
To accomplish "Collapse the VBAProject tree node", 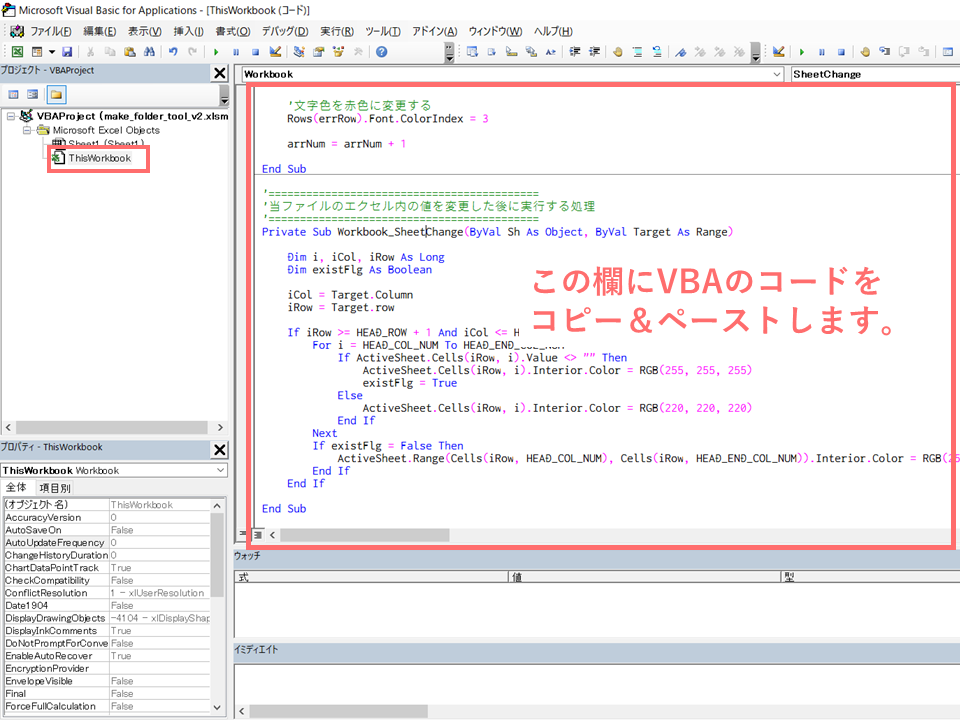I will point(10,116).
